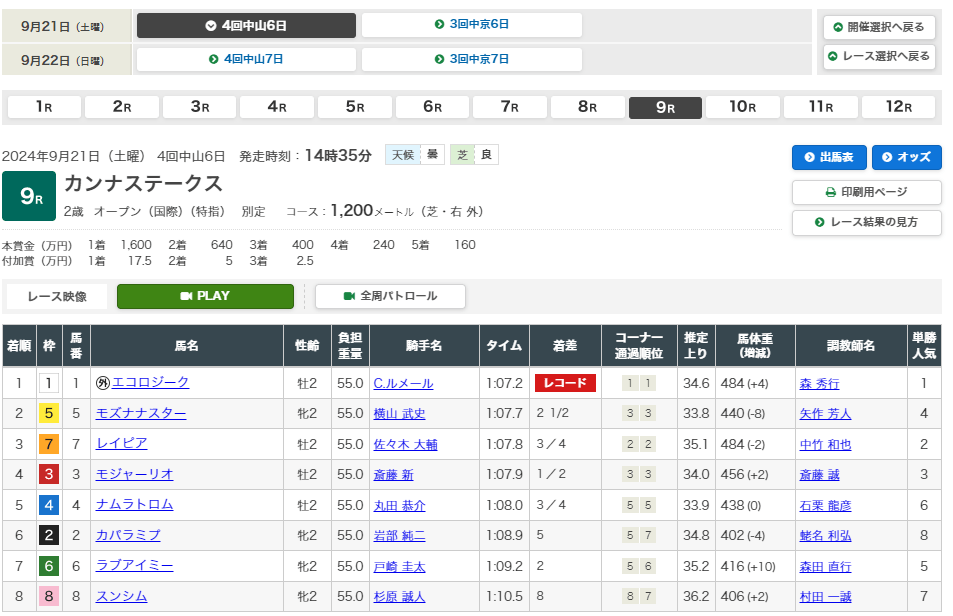Open the 全周パトロール patrol video

[390, 296]
